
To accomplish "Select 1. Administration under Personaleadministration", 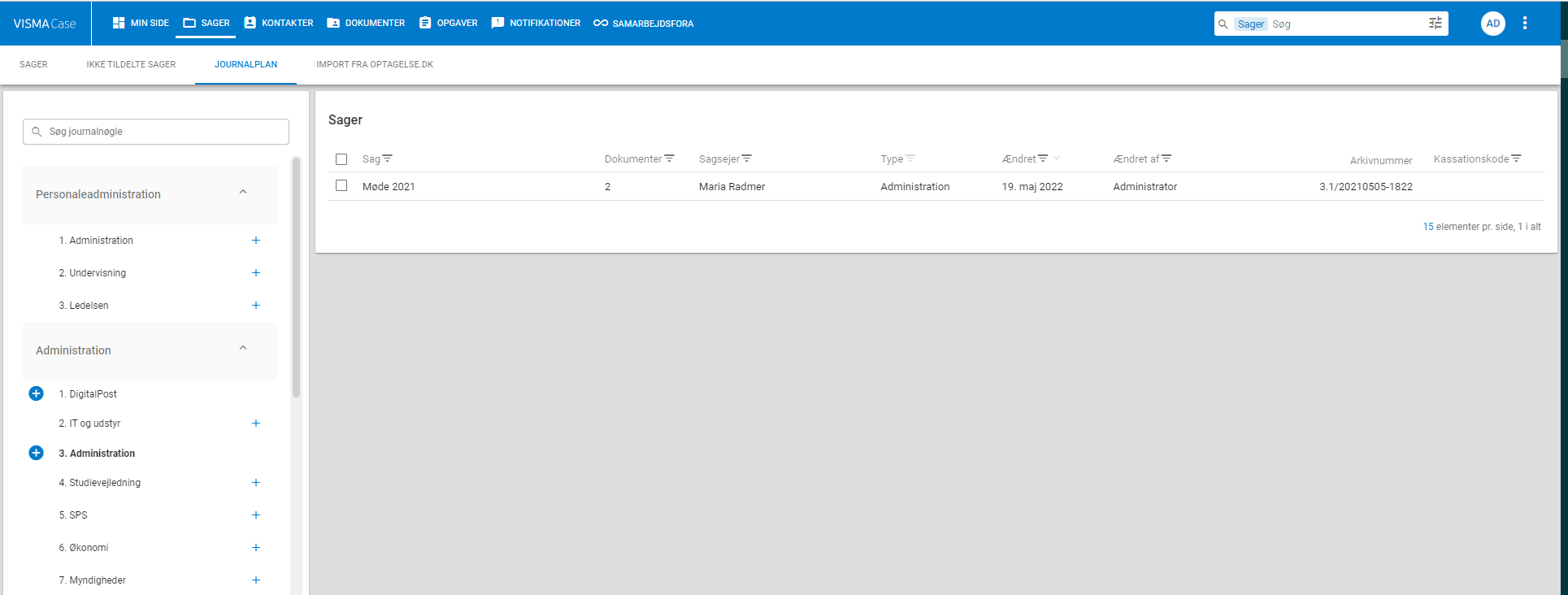I will (x=96, y=241).
